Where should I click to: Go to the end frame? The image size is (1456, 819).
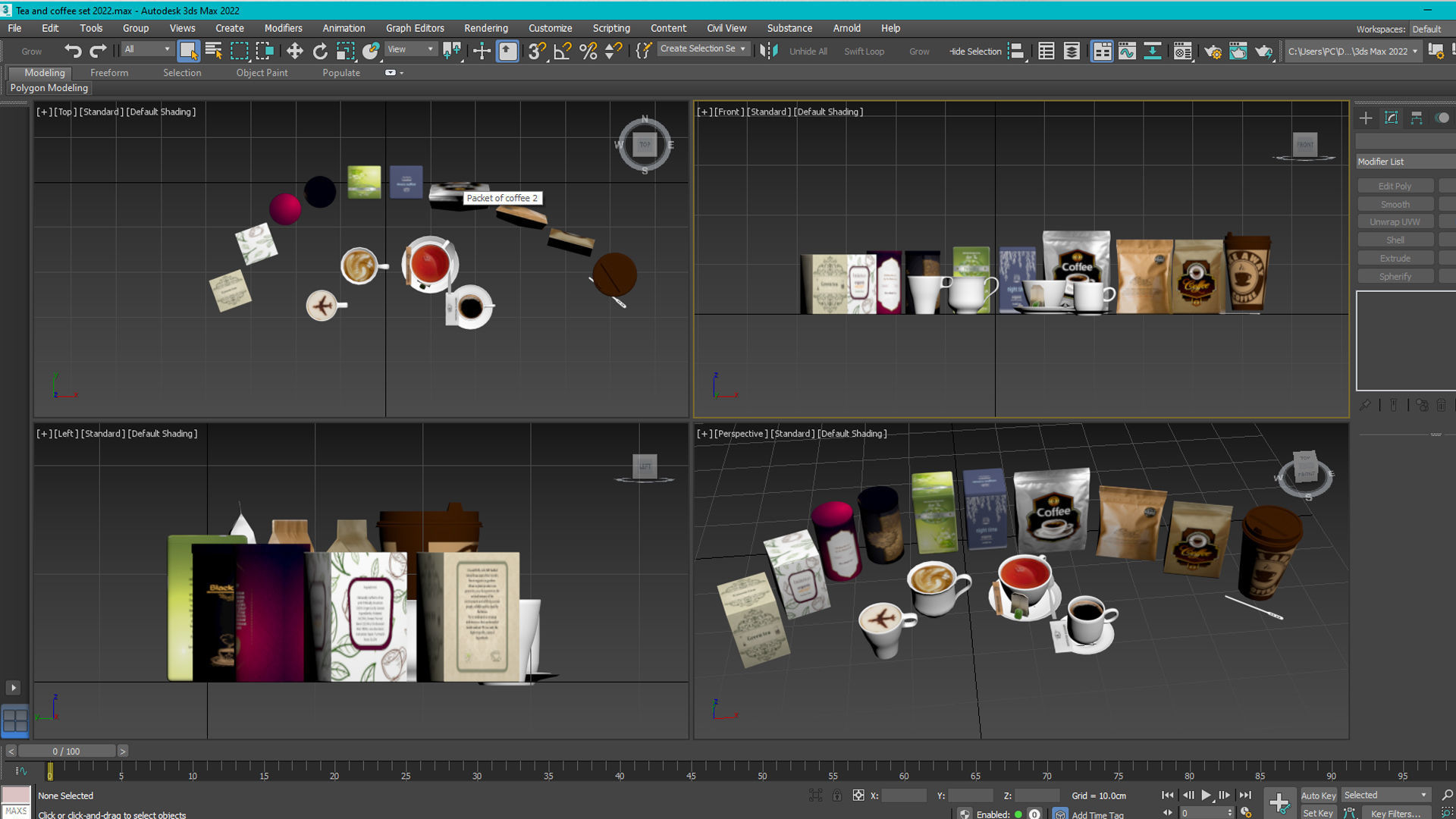point(1244,795)
